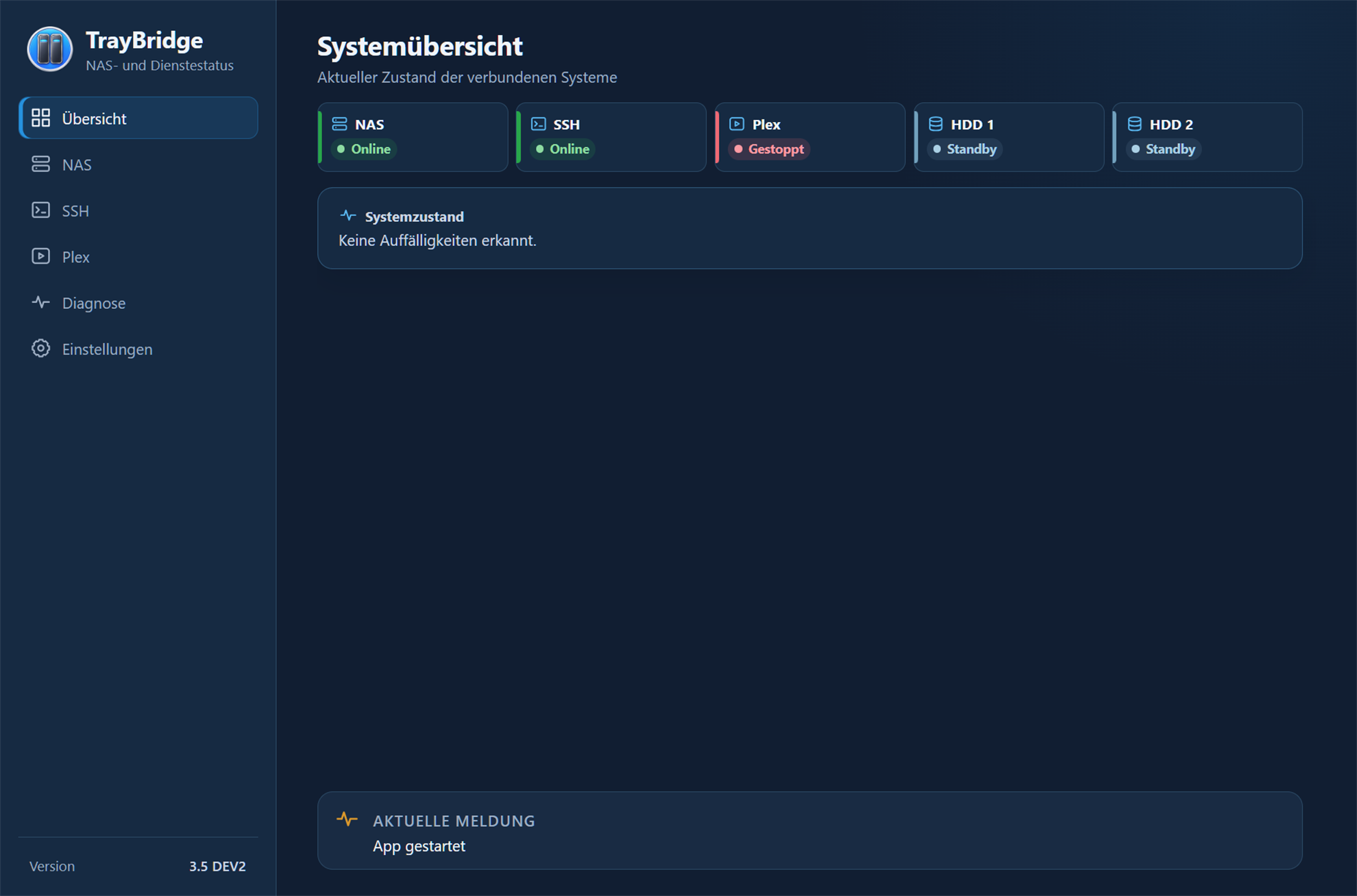Select the HDD 1 card title
The width and height of the screenshot is (1357, 896).
pos(972,125)
